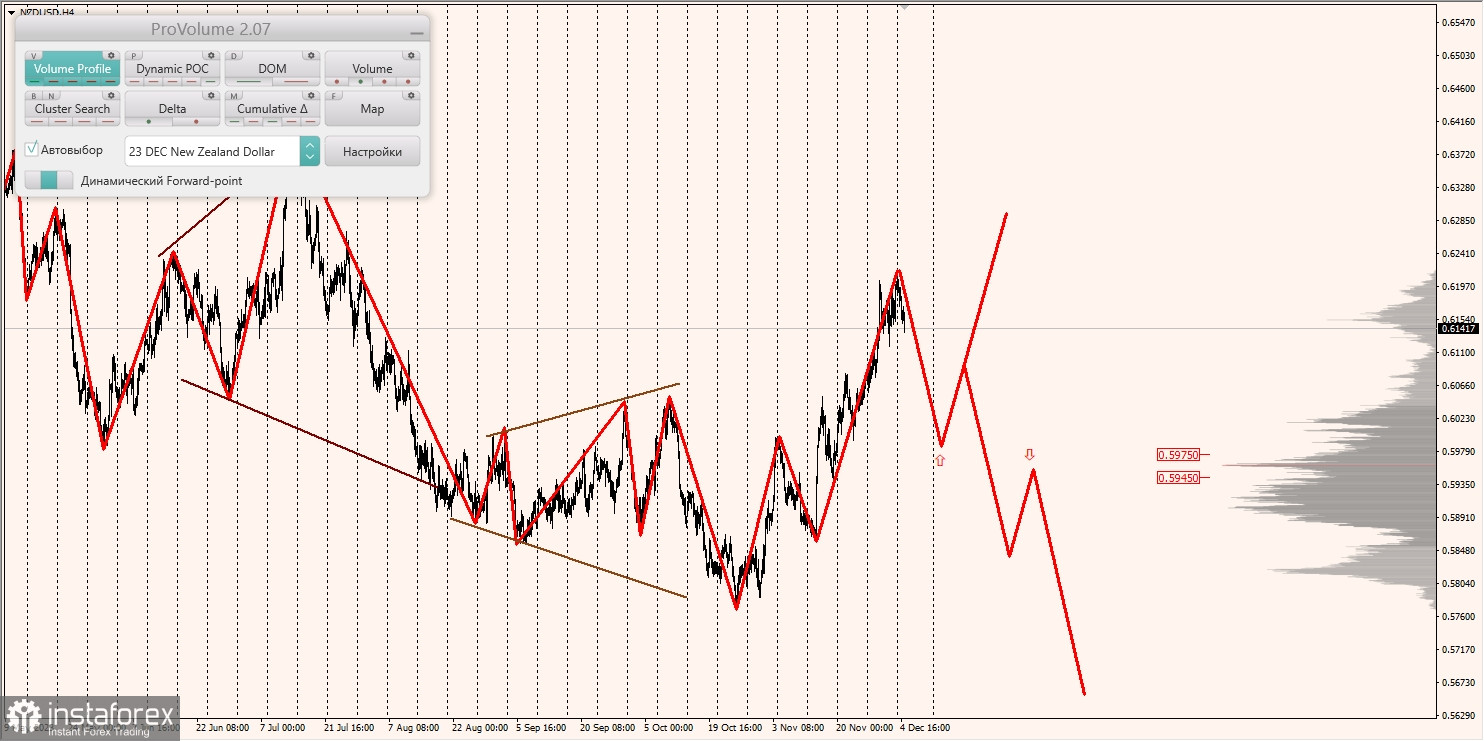Select red-line segment under DOM

tap(296, 81)
